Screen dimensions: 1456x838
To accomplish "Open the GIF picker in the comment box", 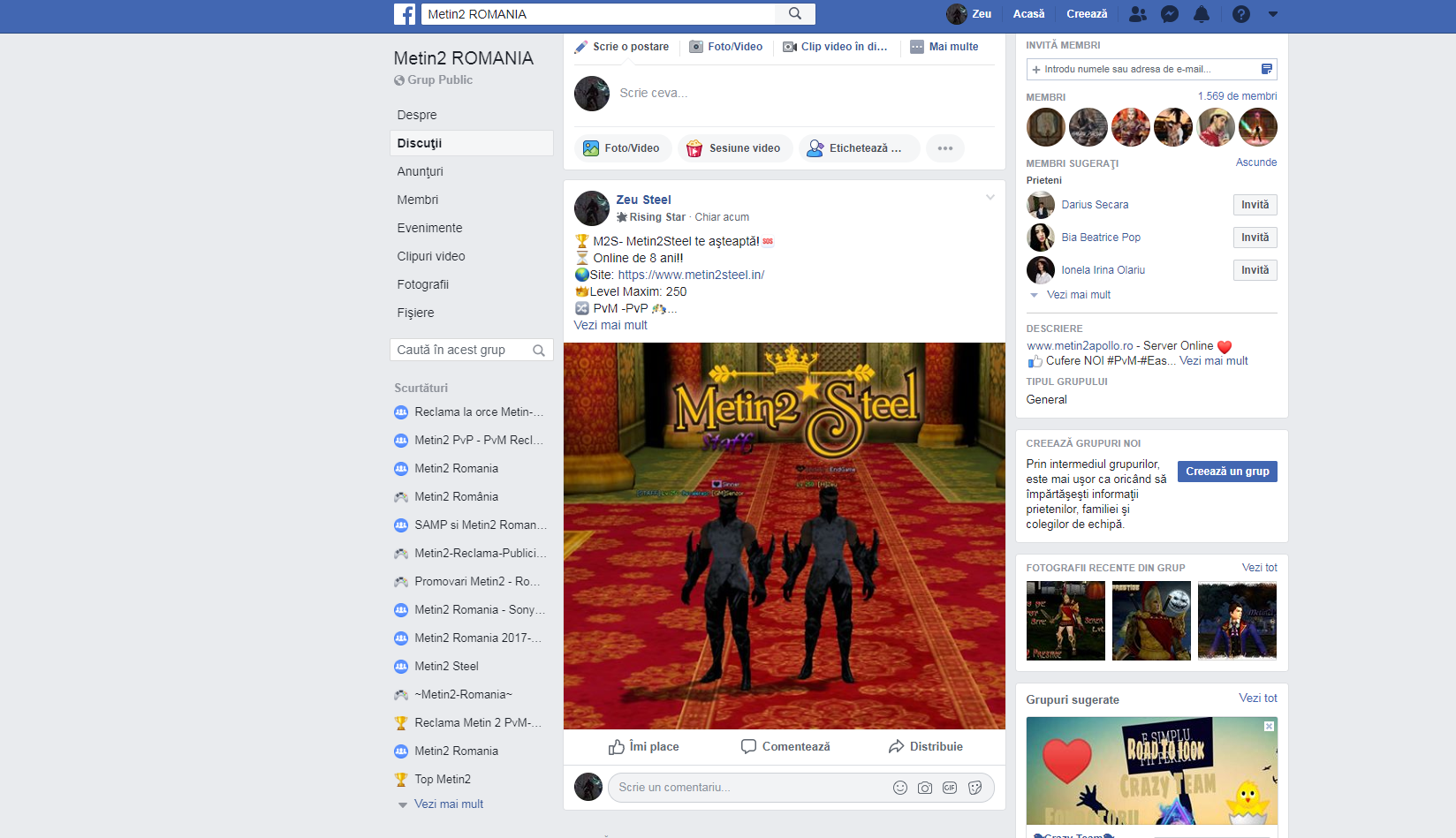I will point(950,788).
